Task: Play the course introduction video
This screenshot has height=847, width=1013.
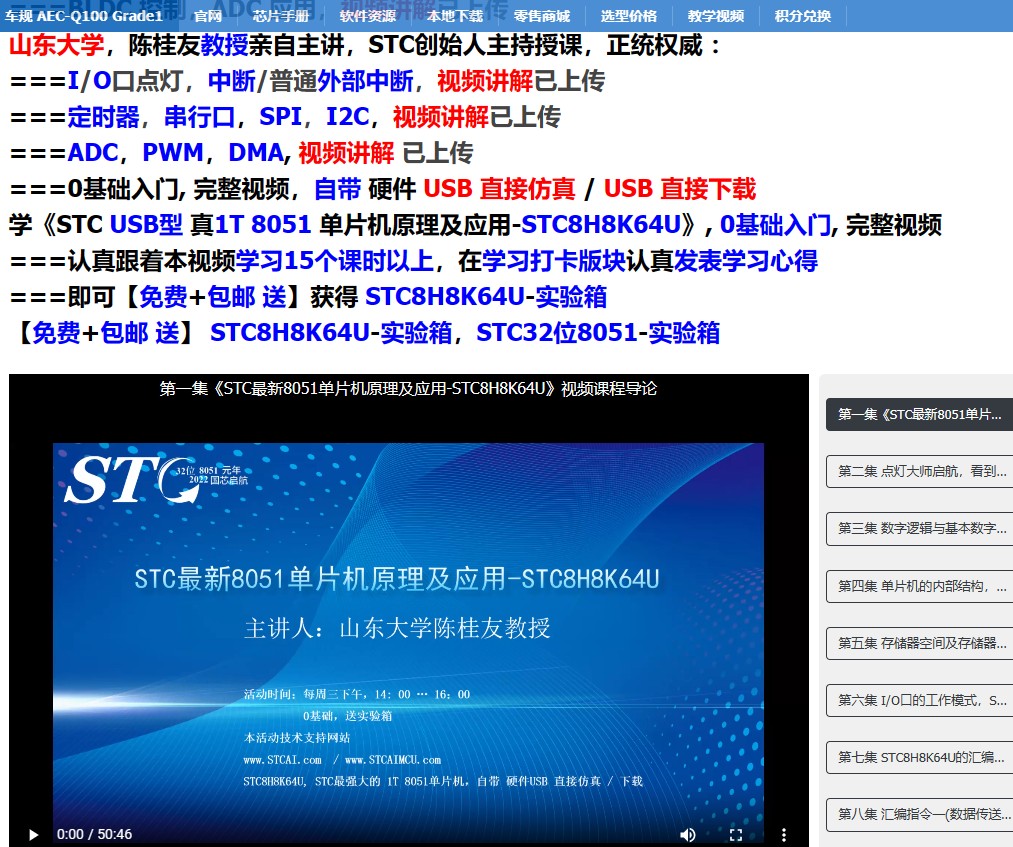Action: point(34,835)
